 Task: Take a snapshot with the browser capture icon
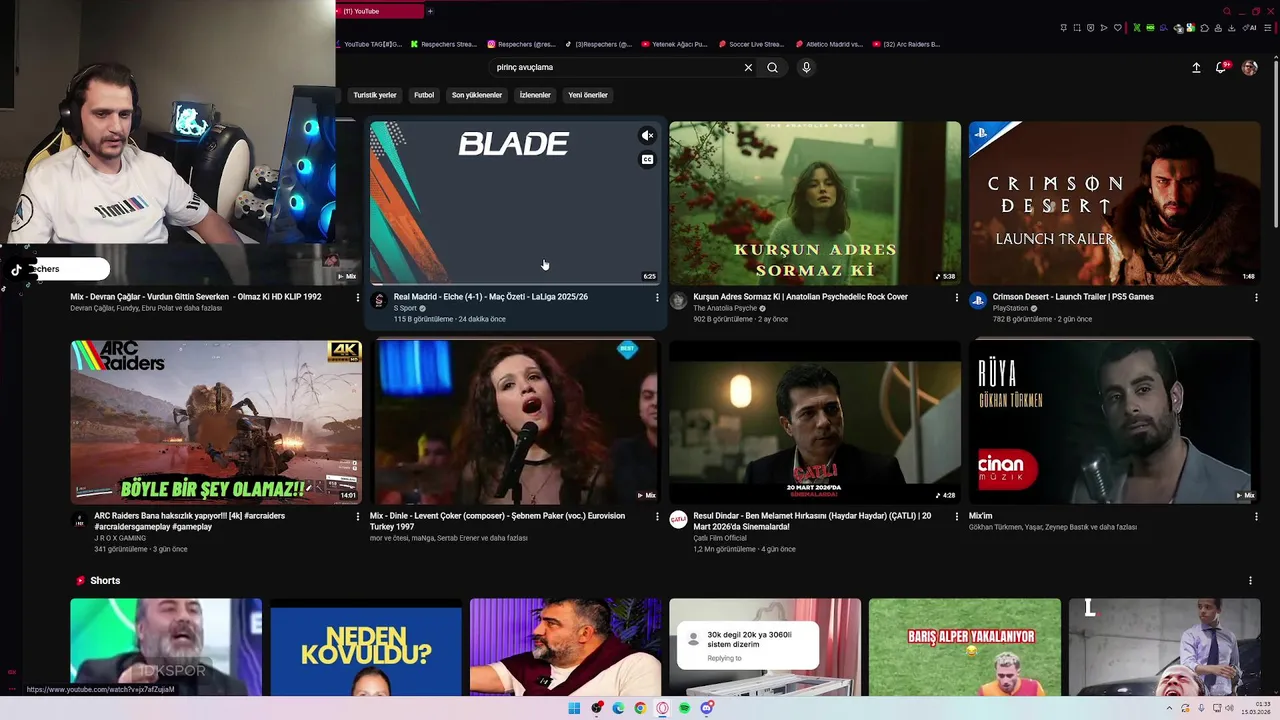1077,28
